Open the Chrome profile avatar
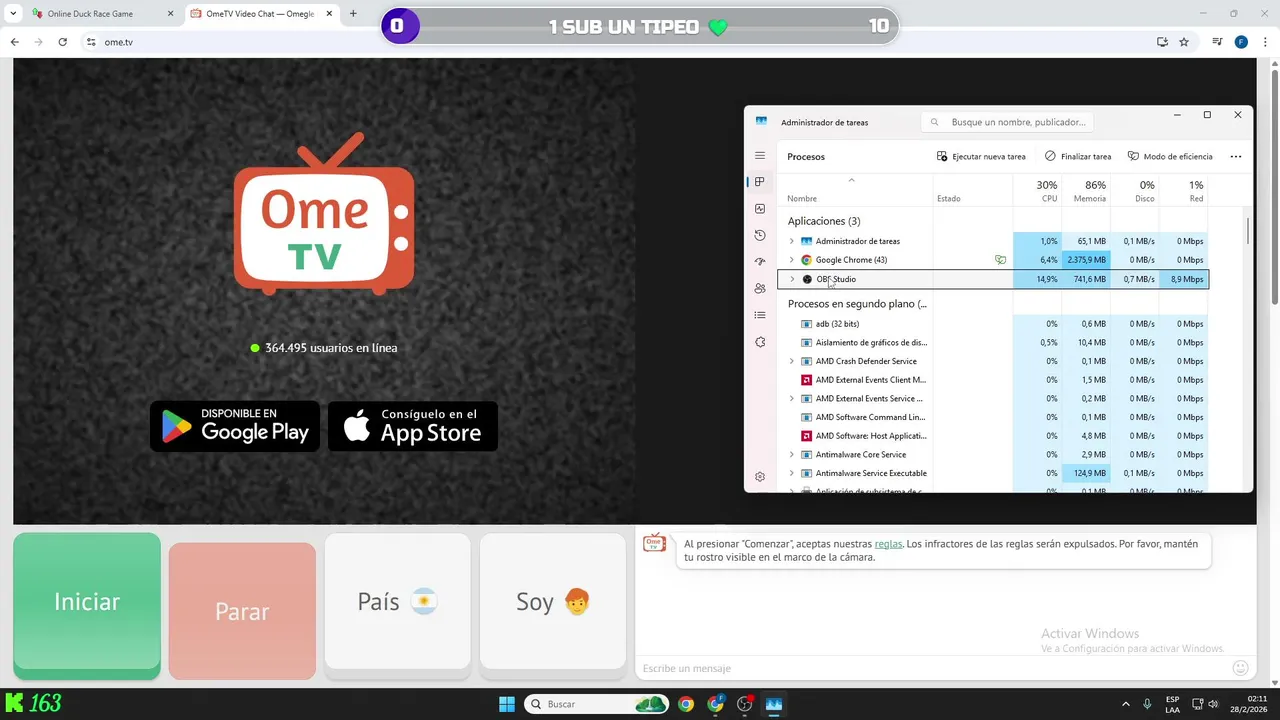Image resolution: width=1280 pixels, height=720 pixels. [1241, 42]
